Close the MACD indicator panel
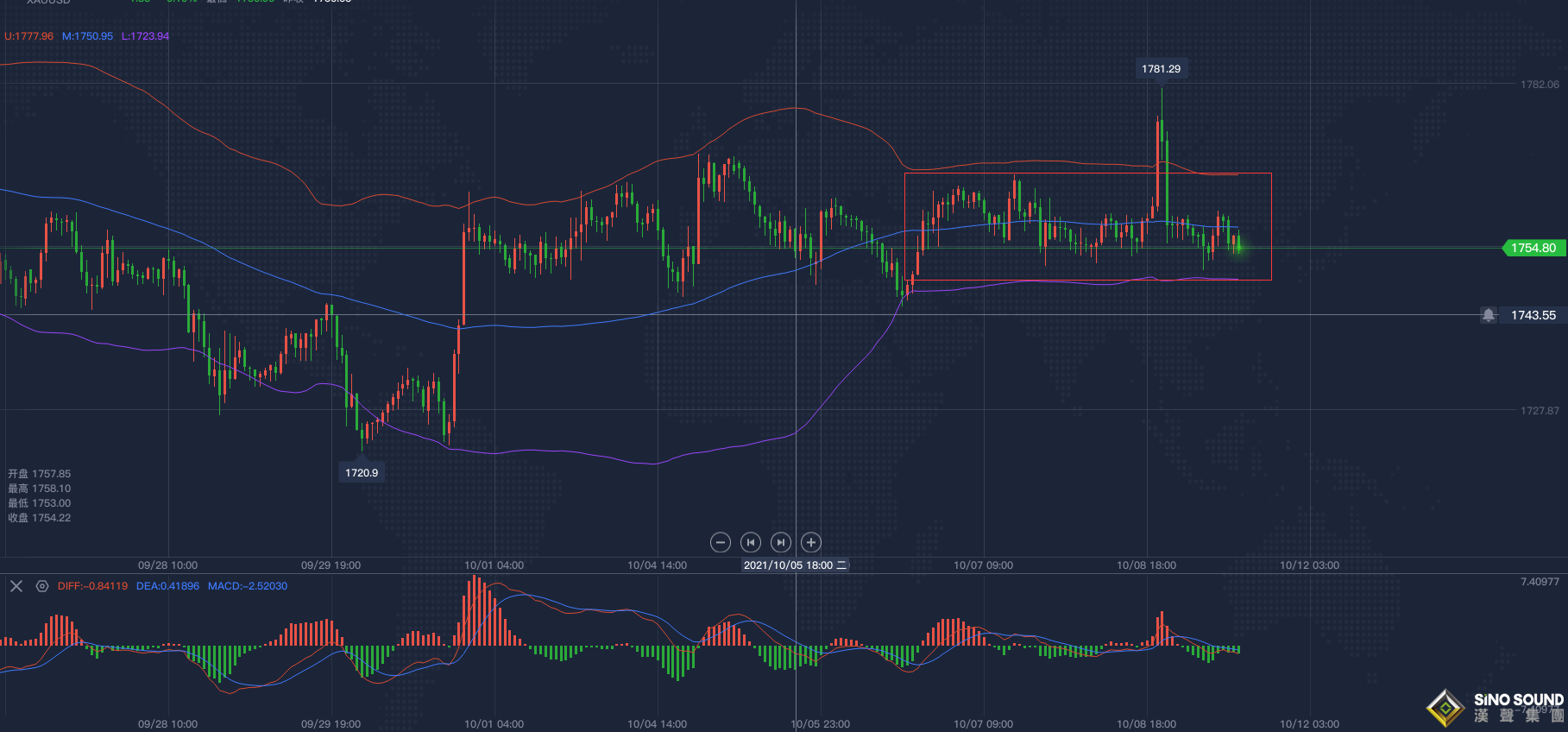The width and height of the screenshot is (1568, 732). click(x=16, y=586)
